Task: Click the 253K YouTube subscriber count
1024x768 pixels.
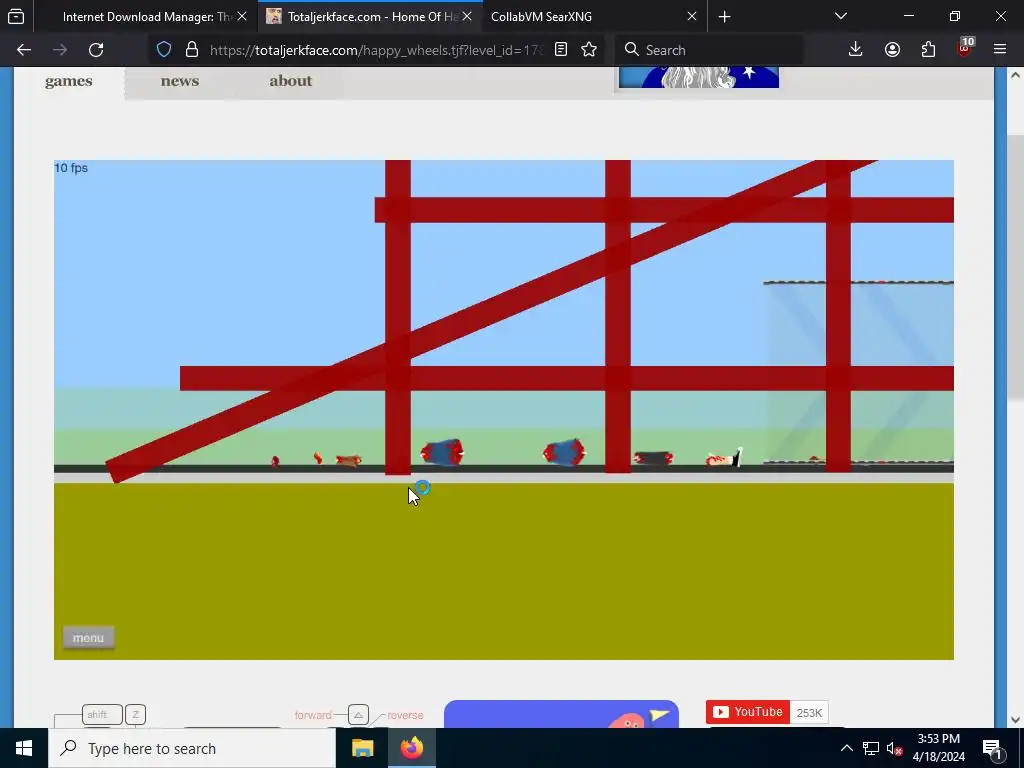Action: click(809, 712)
